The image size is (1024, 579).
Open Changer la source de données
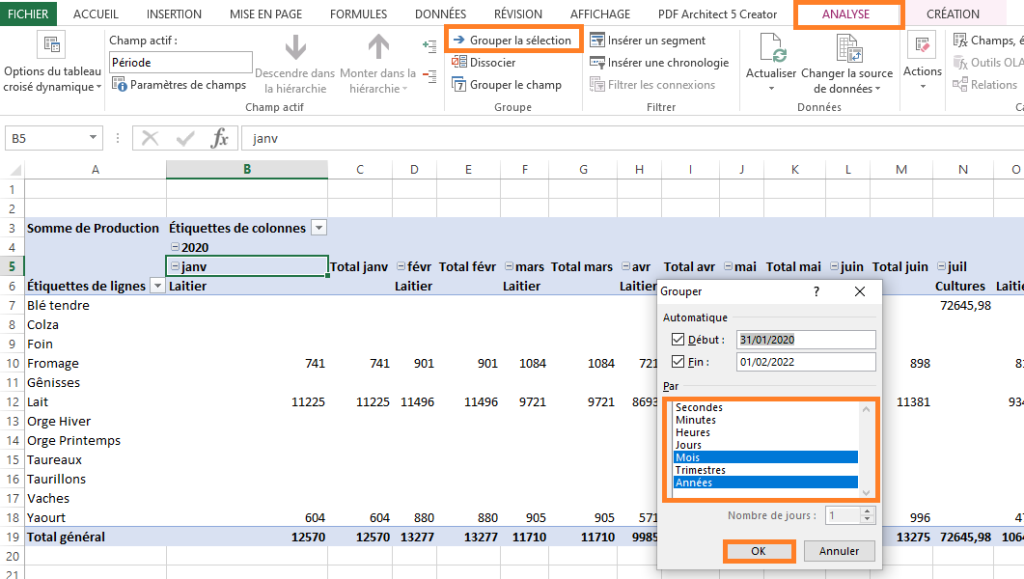pos(848,50)
